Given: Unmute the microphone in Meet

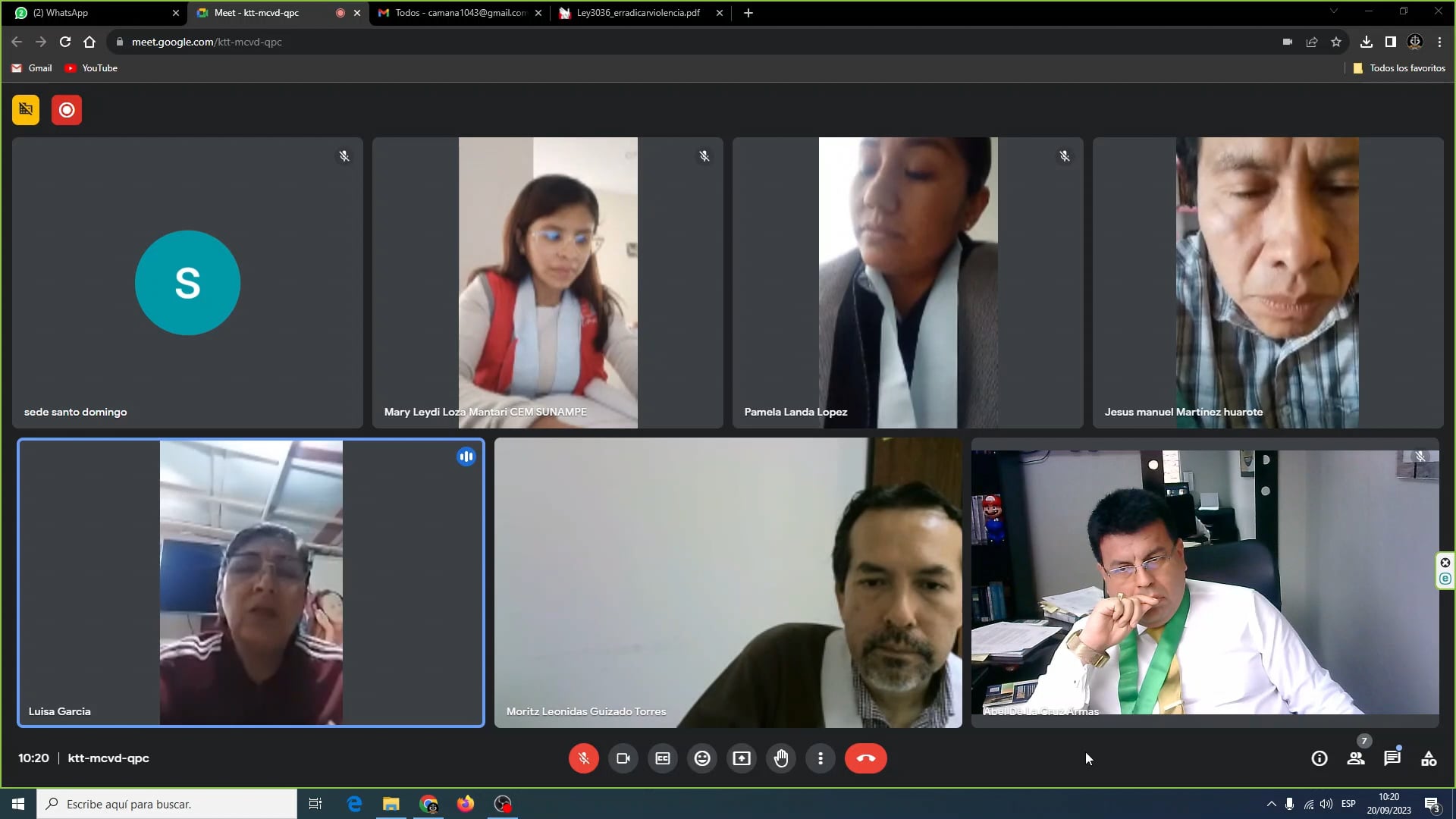Looking at the screenshot, I should coord(583,758).
